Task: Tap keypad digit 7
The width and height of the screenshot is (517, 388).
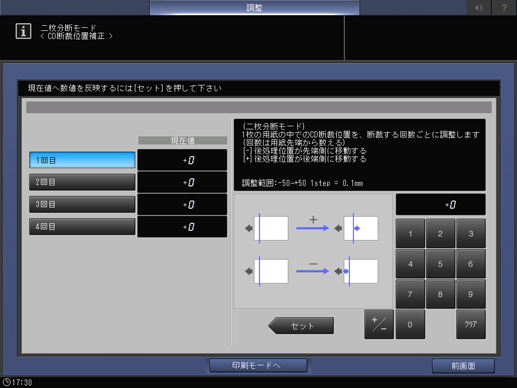Action: click(410, 294)
